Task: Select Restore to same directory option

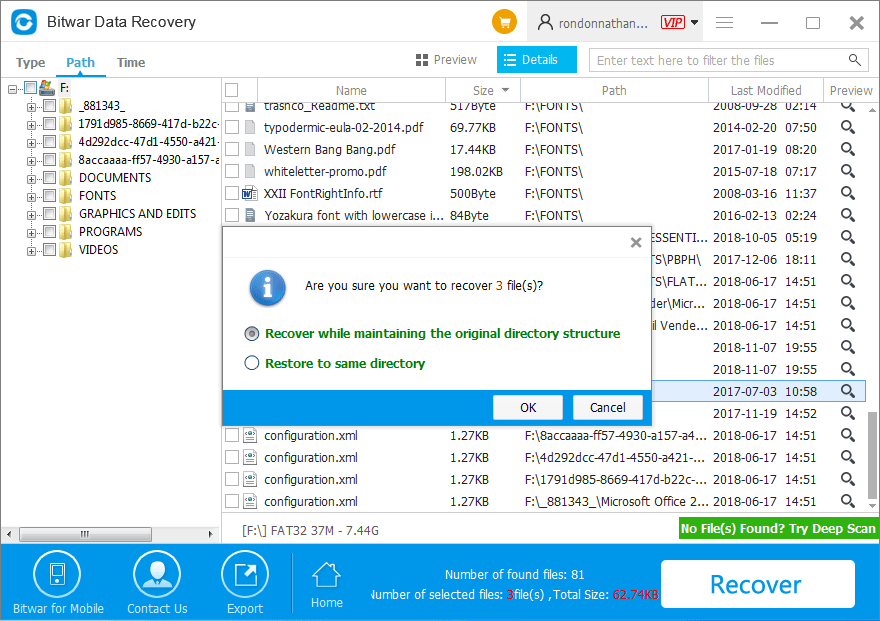Action: coord(251,363)
